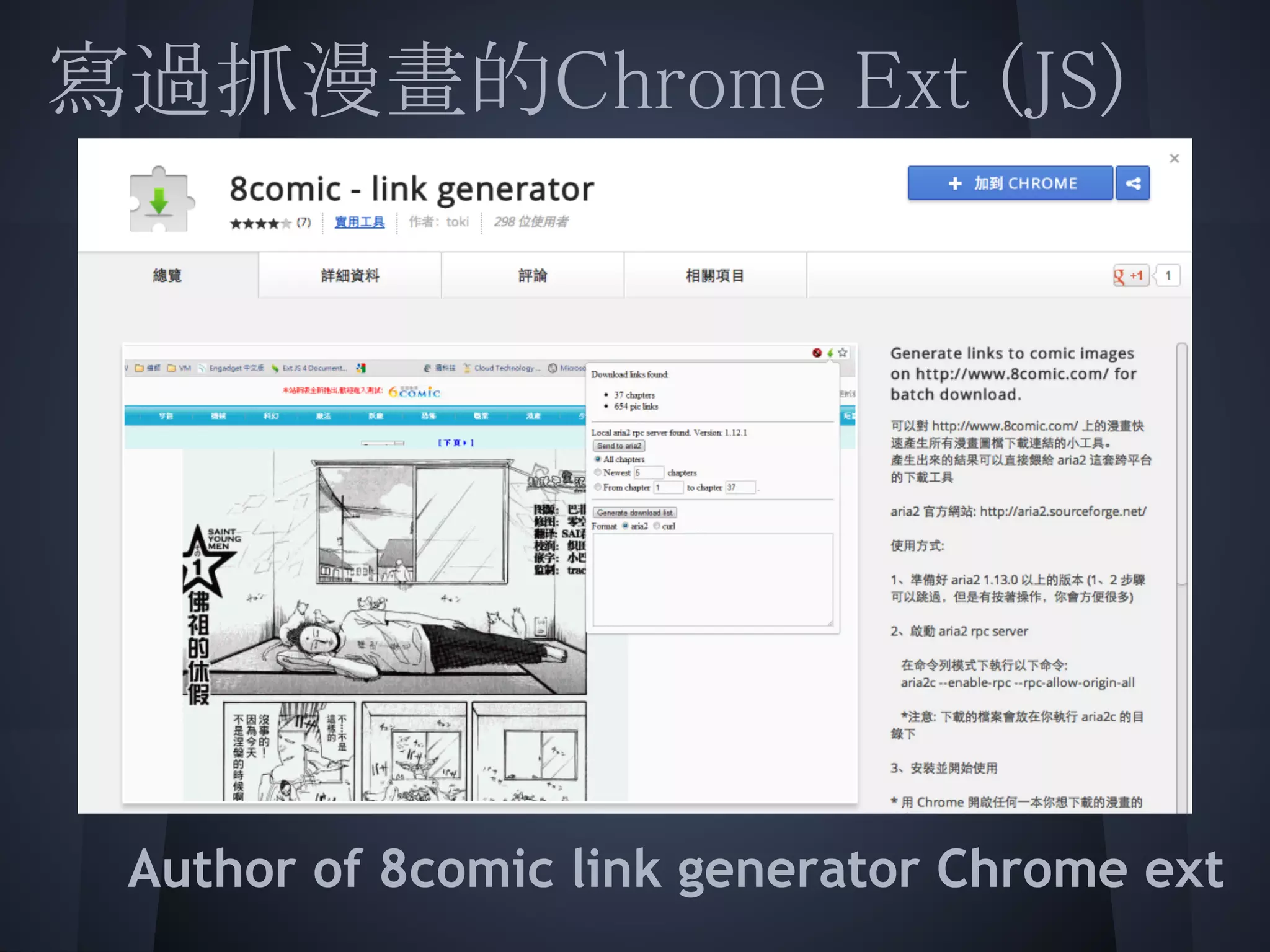Add extension with 加到 CHROME button
This screenshot has width=1270, height=952.
1010,183
